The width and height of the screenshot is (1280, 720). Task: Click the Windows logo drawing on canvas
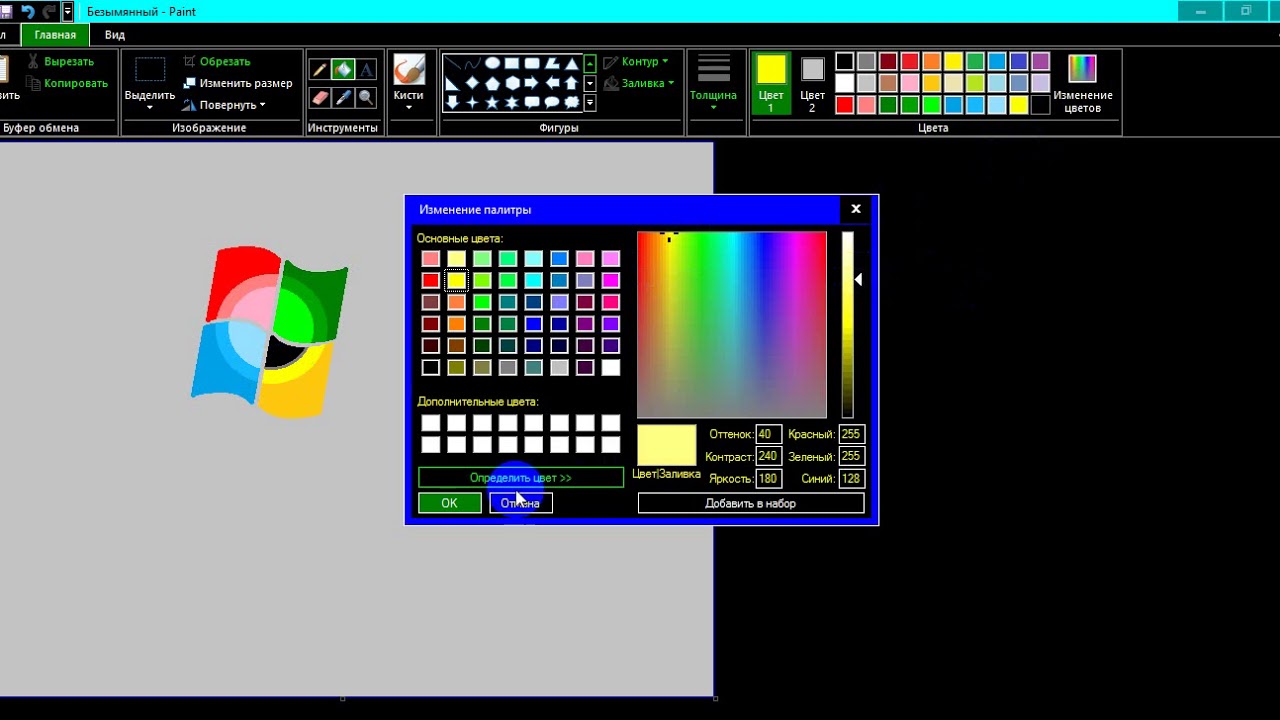click(x=270, y=330)
